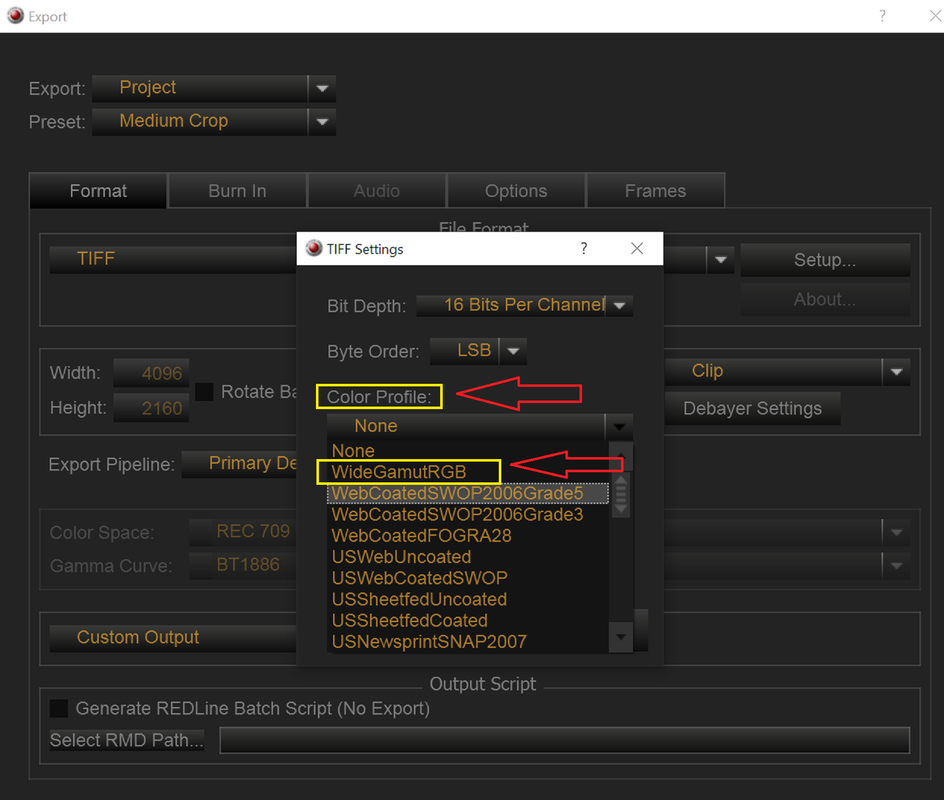Click the Width field showing 4096

tap(151, 373)
